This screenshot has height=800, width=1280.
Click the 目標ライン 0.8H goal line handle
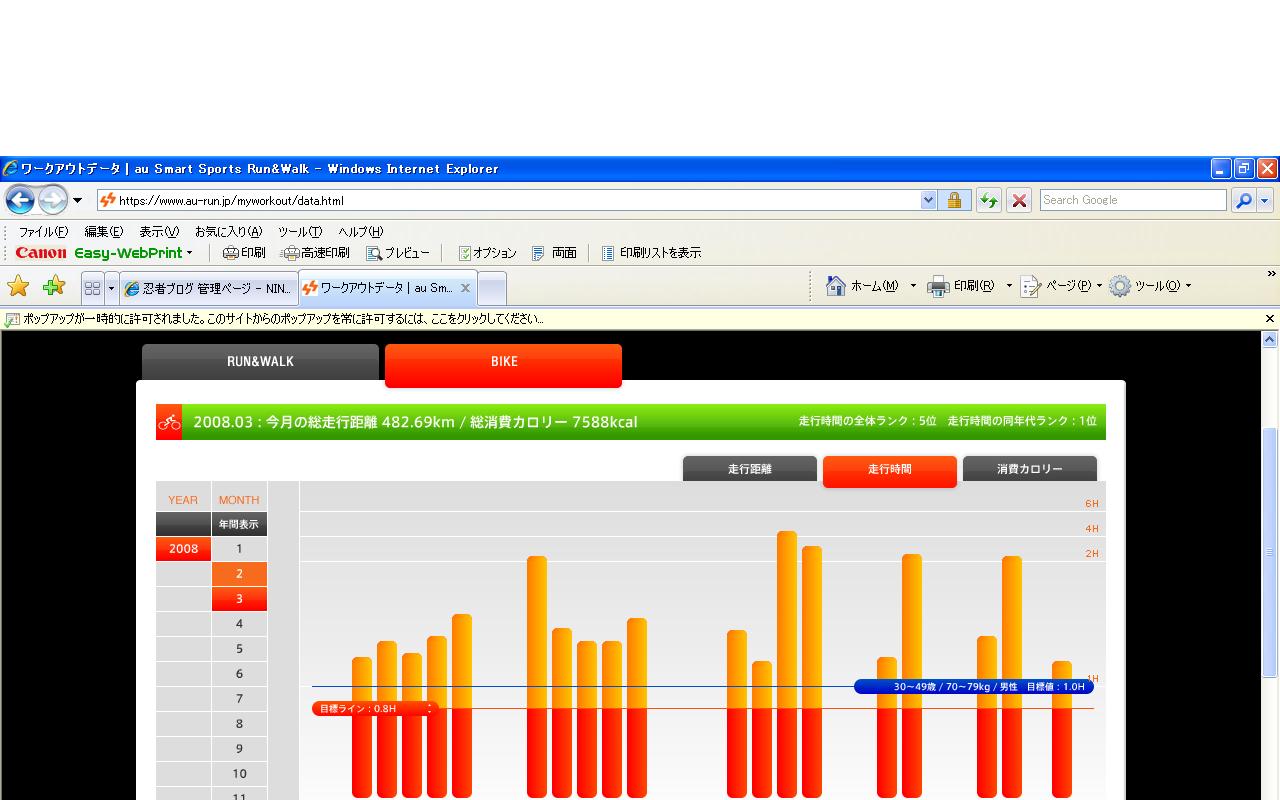point(375,709)
